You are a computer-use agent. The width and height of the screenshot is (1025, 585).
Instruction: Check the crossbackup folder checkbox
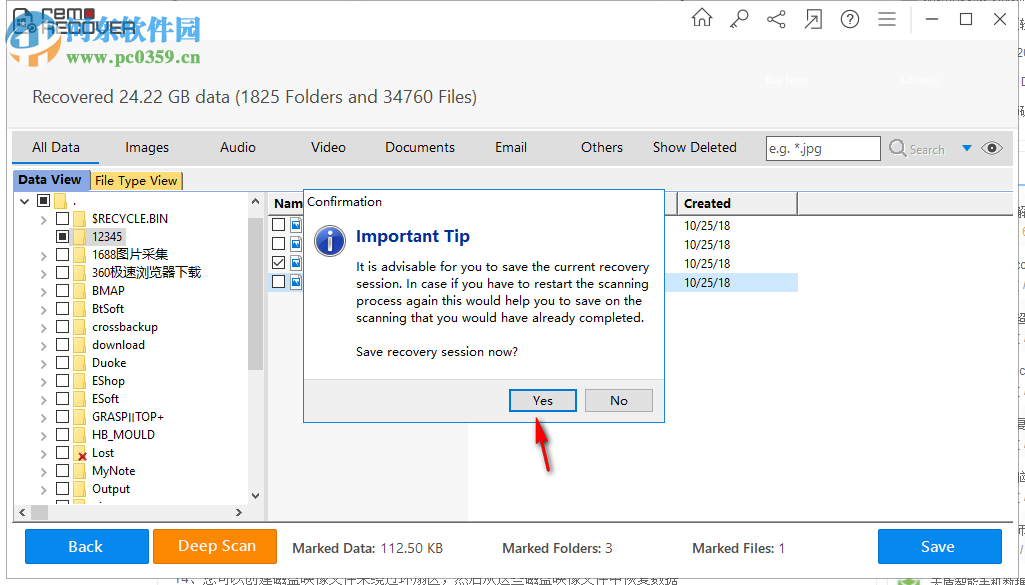62,326
